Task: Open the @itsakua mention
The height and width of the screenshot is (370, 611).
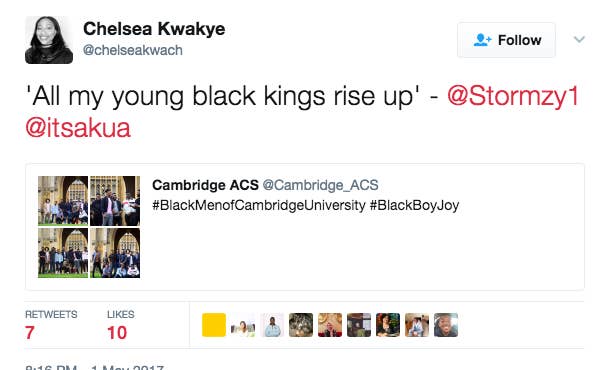Action: pyautogui.click(x=78, y=128)
